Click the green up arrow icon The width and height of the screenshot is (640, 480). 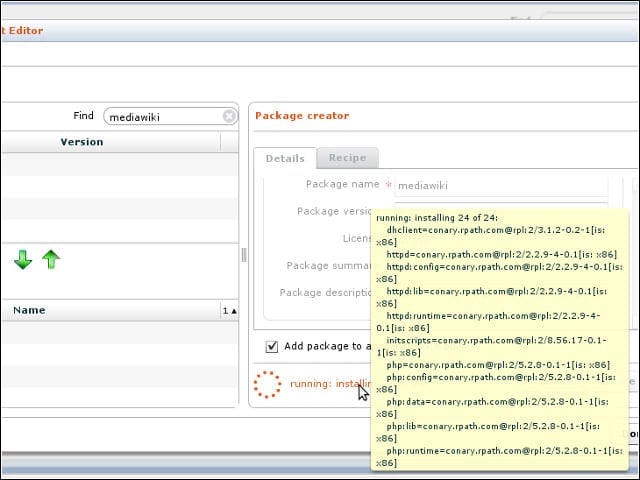tap(51, 260)
